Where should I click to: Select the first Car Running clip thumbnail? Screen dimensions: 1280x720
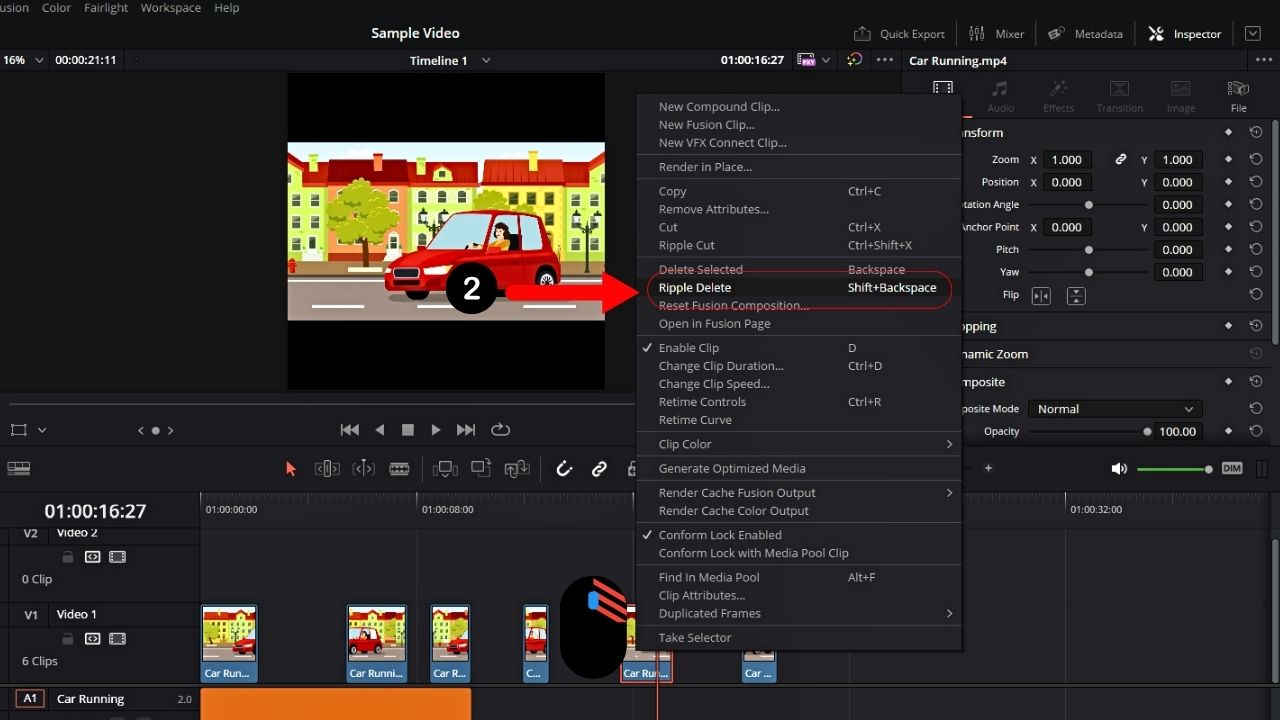pyautogui.click(x=229, y=643)
